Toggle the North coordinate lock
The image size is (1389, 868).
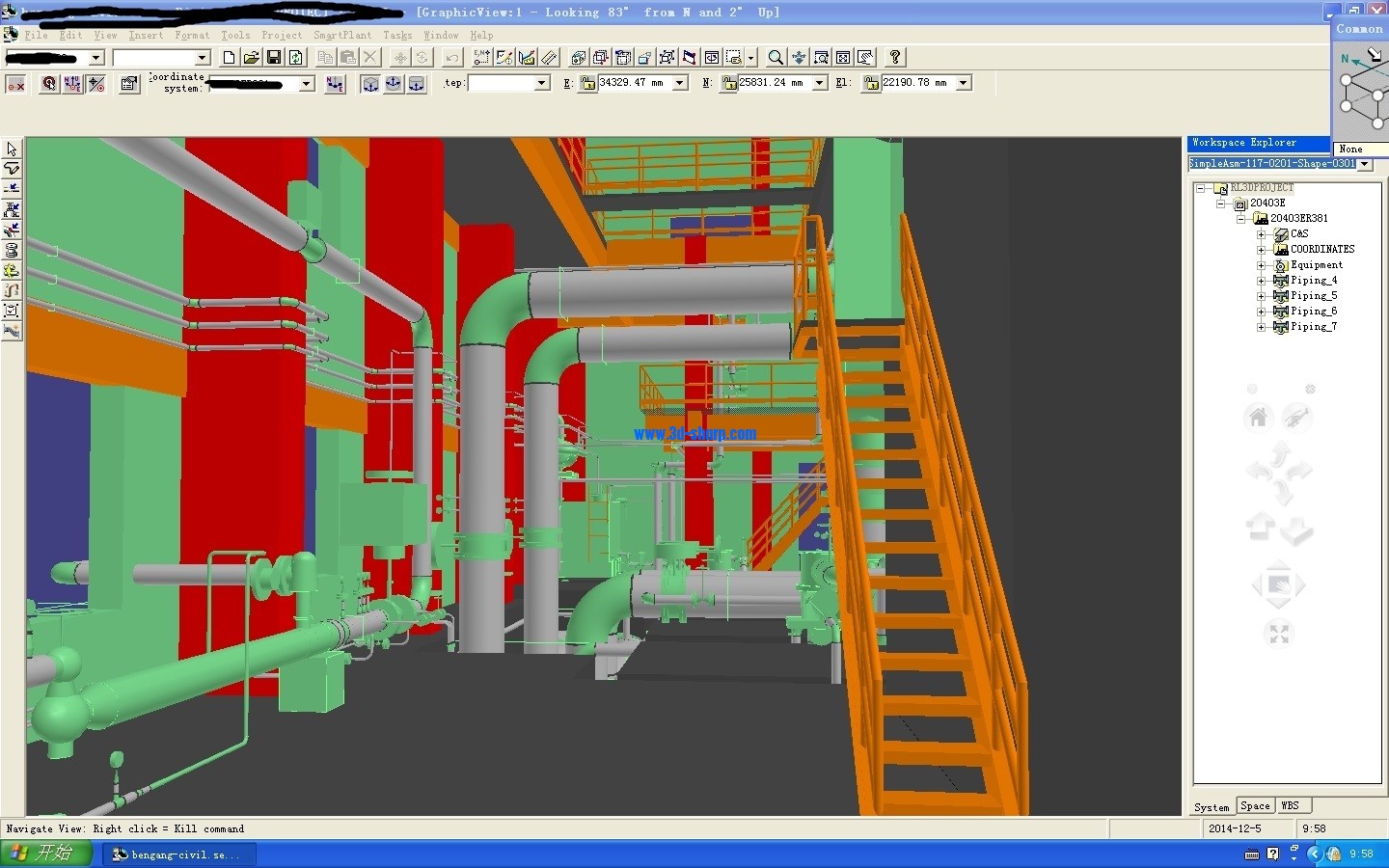pyautogui.click(x=729, y=84)
